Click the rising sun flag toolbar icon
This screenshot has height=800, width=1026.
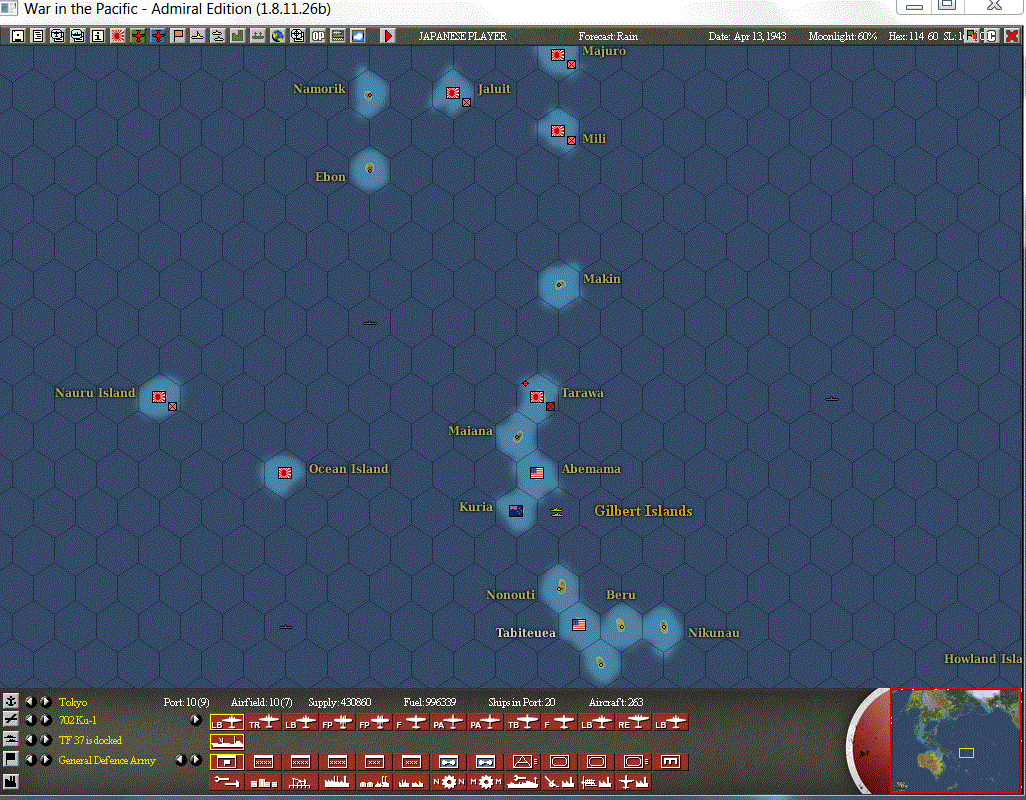(x=118, y=36)
